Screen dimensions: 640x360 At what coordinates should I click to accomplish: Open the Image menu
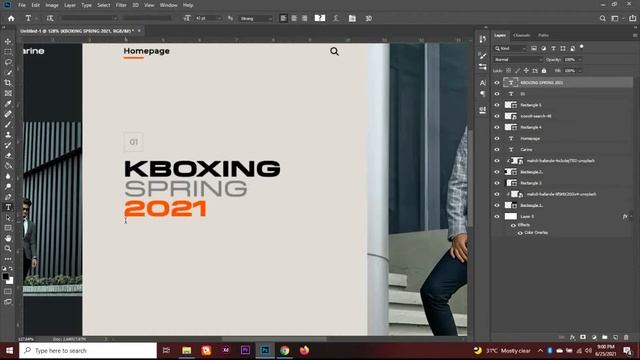click(x=52, y=5)
